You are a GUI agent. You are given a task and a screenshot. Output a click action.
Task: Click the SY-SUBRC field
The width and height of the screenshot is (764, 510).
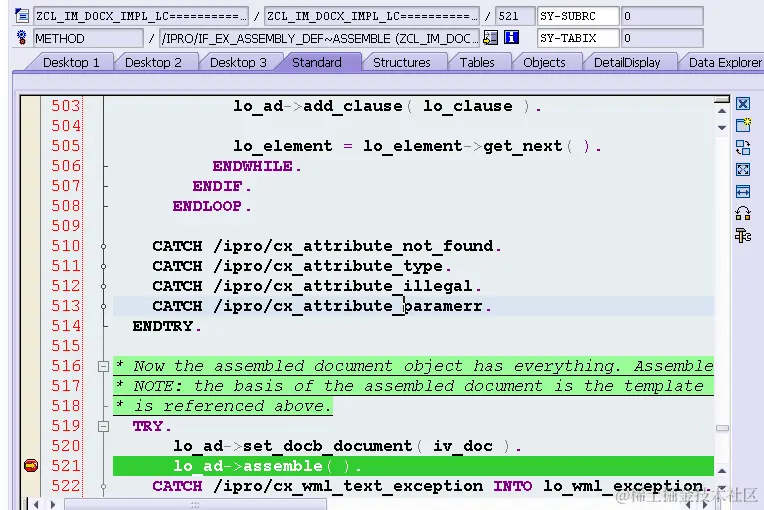point(578,16)
